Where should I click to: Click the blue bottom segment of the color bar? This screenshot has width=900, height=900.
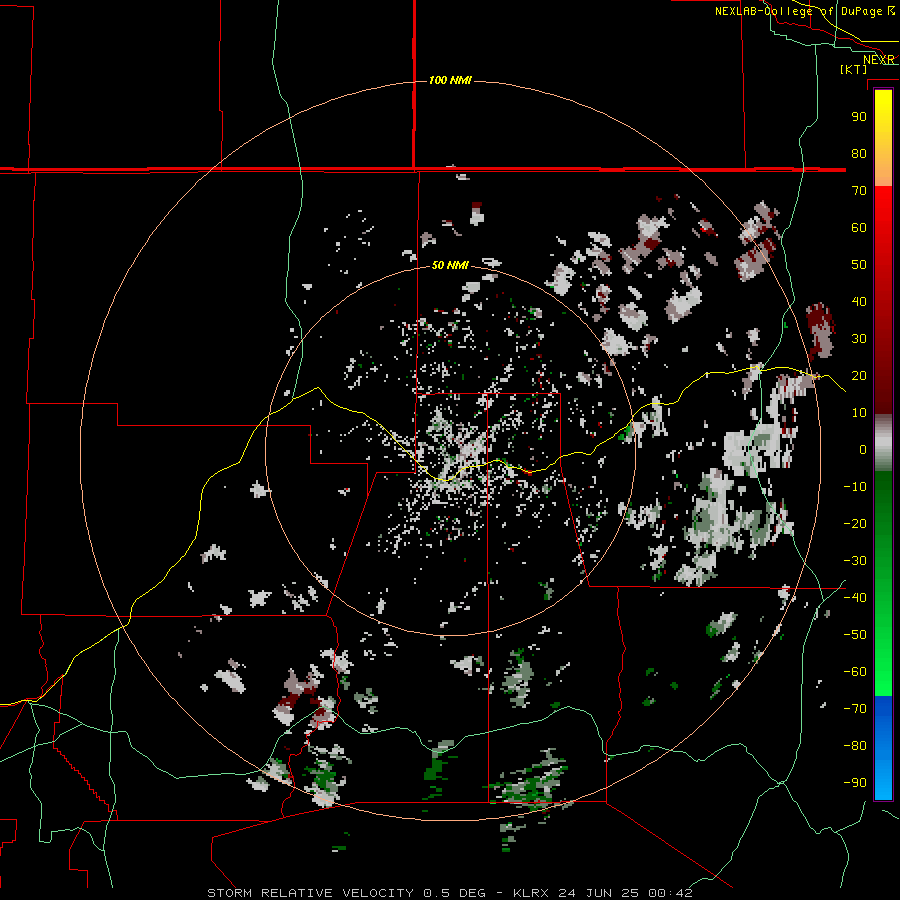(883, 748)
